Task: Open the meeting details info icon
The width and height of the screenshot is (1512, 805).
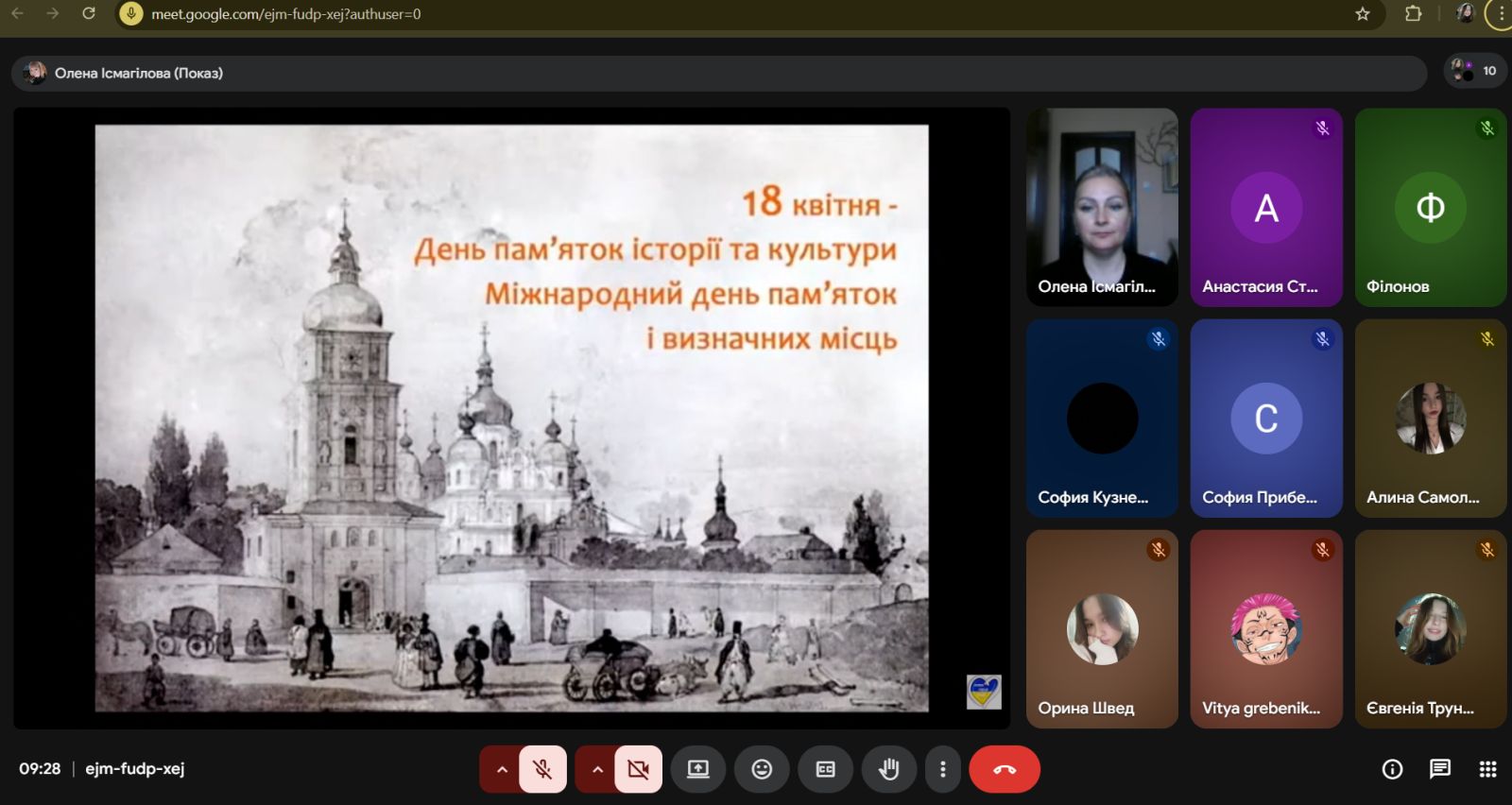Action: pos(1392,769)
